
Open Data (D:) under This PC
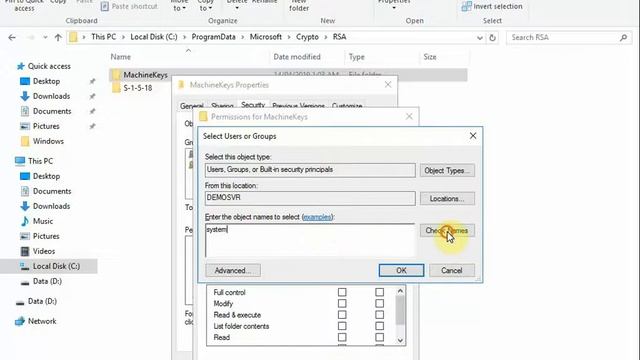(47, 281)
